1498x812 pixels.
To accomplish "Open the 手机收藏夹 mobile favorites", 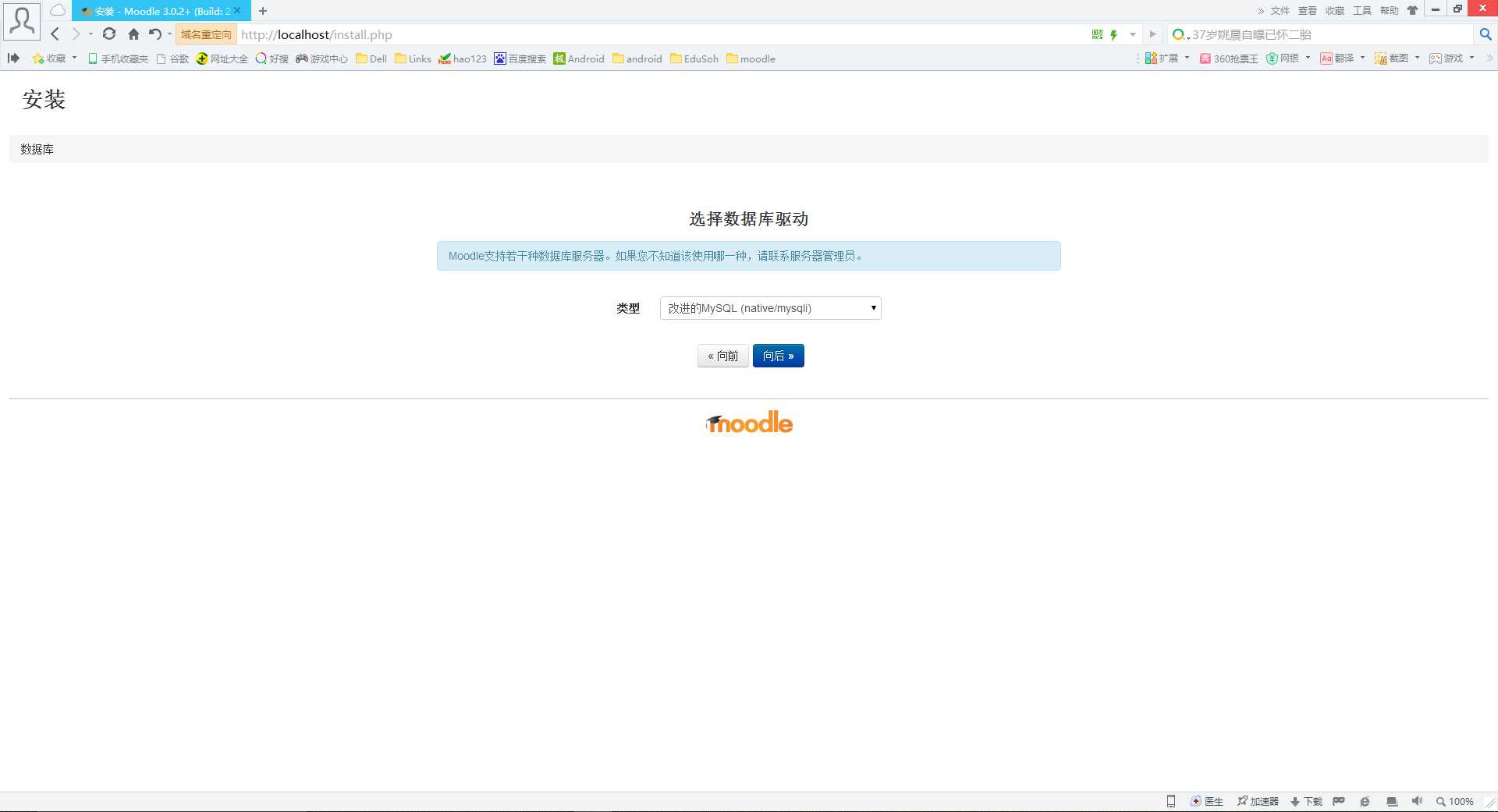I will coord(118,59).
